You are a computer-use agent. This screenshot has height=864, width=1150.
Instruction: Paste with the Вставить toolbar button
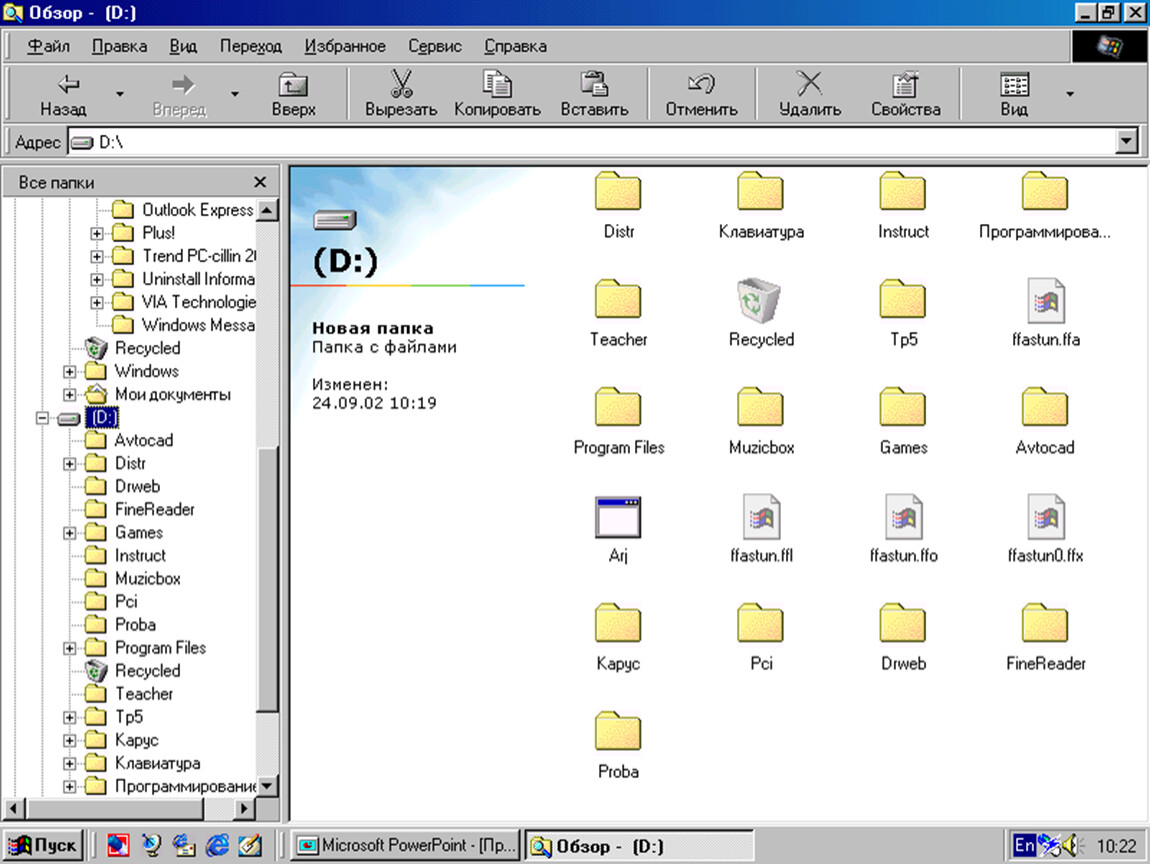594,94
